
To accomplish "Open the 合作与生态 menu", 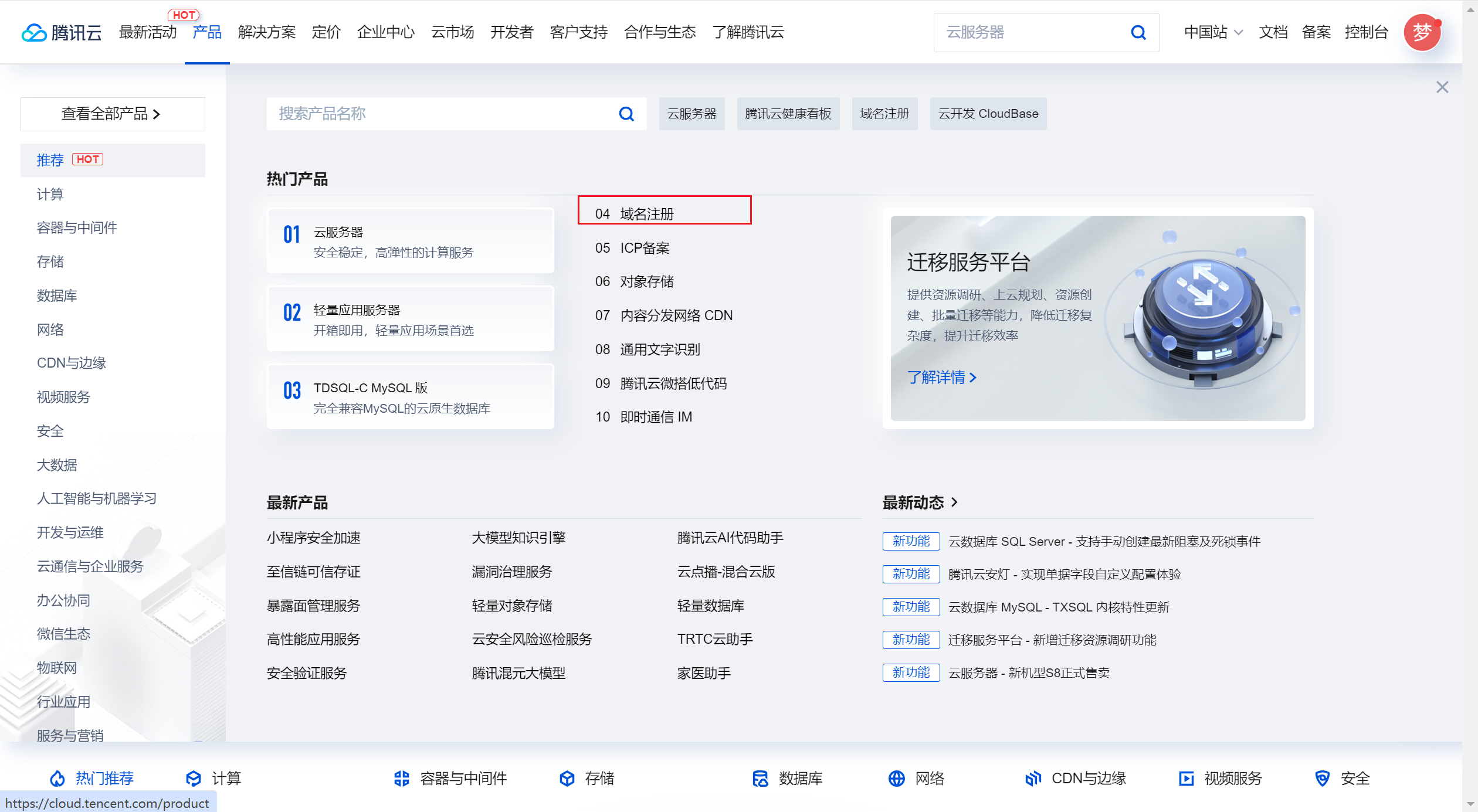I will [x=660, y=32].
